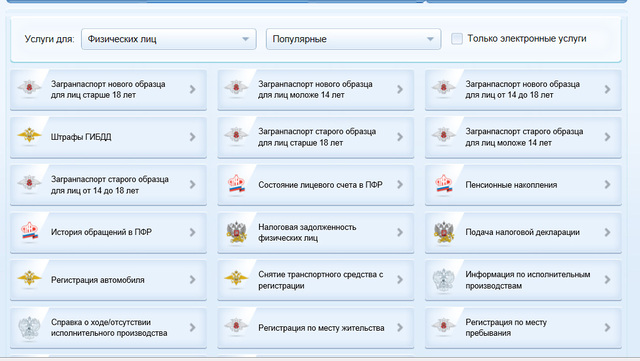640x361 pixels.
Task: Click emblem icon beside Регистрация по месту жительства
Action: tap(236, 326)
